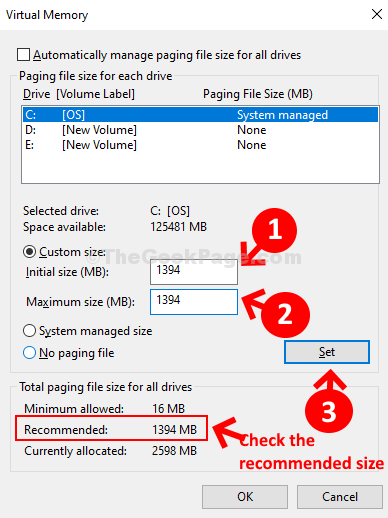Choose the Custom size radio button

click(29, 252)
